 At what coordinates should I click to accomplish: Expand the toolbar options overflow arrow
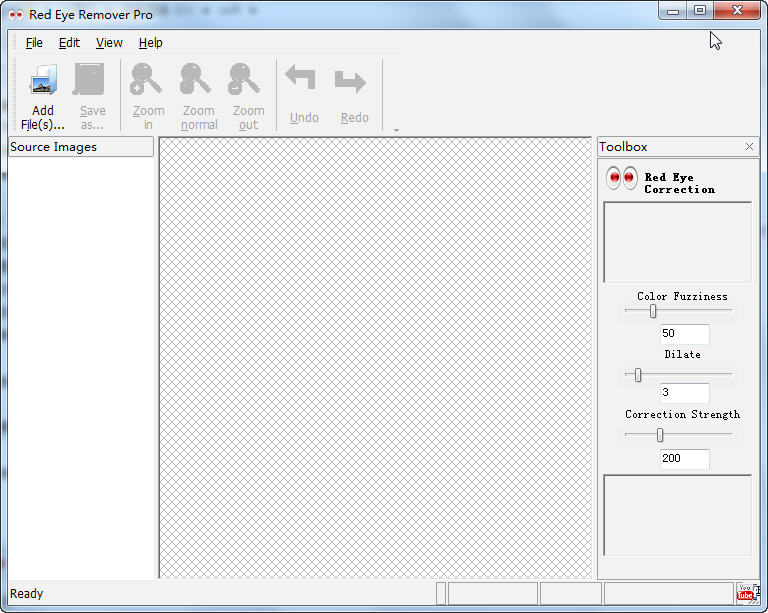[x=396, y=130]
